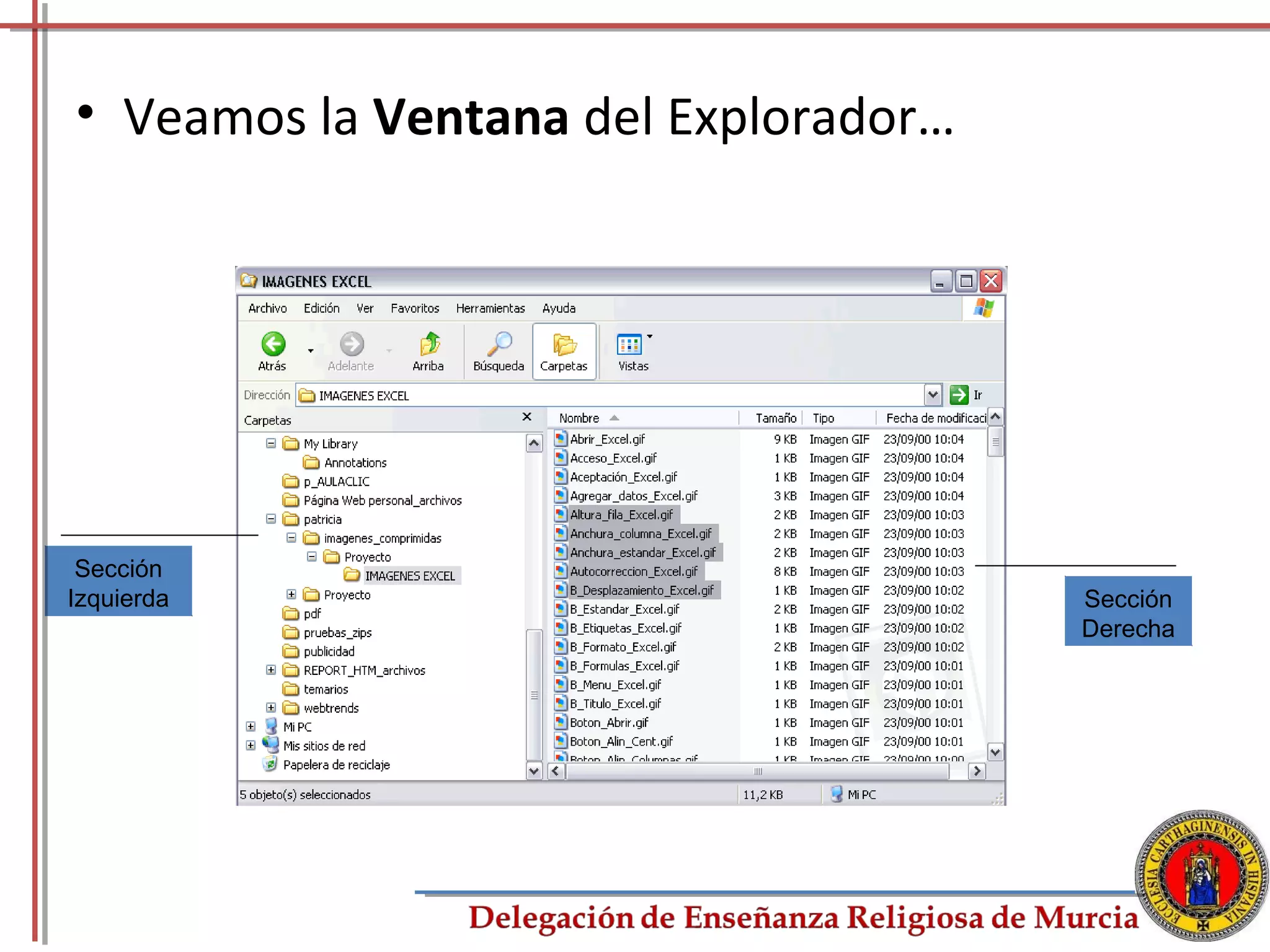
Task: Click the Abrir_Excel.gif file icon
Action: (561, 439)
